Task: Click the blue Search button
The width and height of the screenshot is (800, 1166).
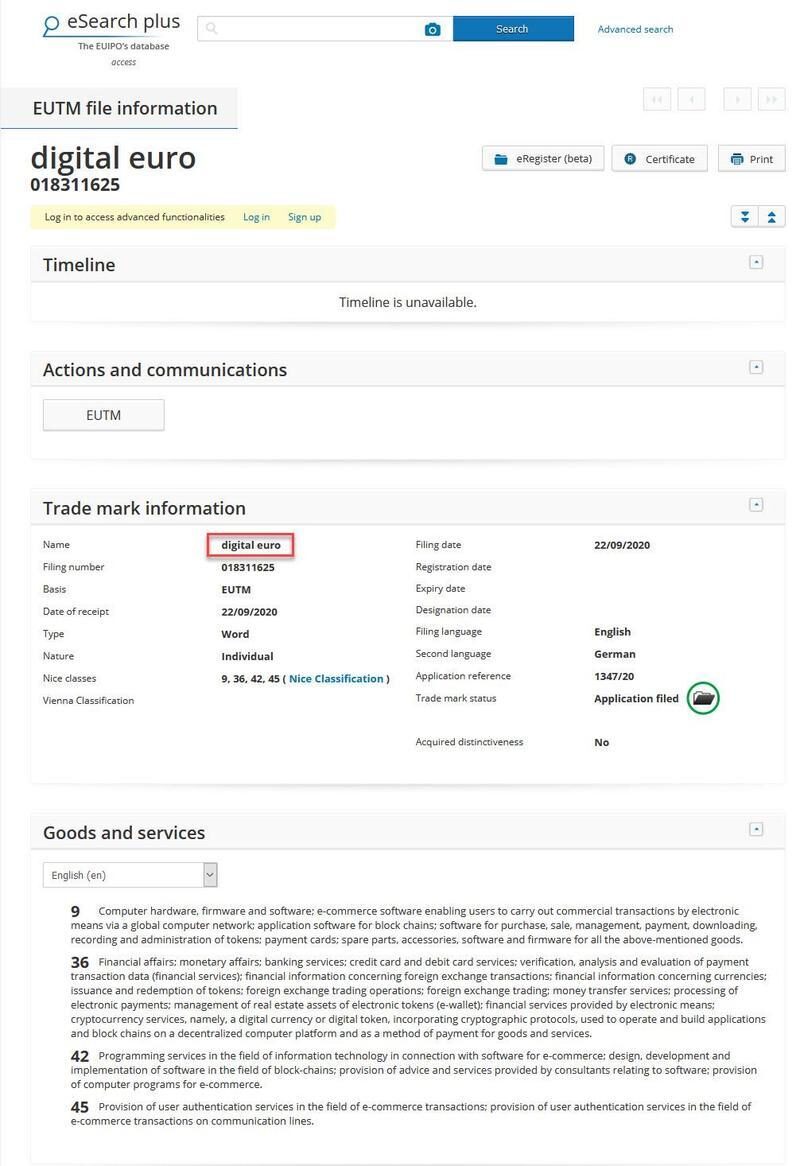Action: [x=513, y=29]
